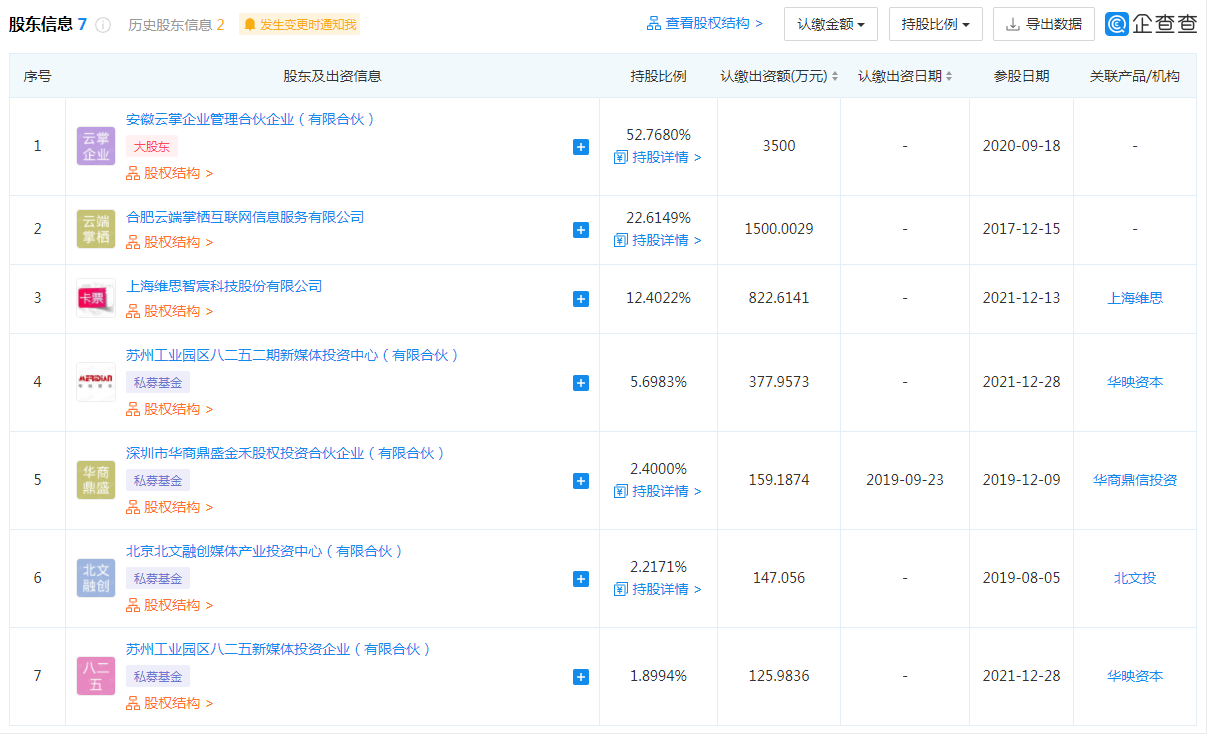1207x734 pixels.
Task: Open 华映资本 link in row 7
Action: pyautogui.click(x=1135, y=676)
